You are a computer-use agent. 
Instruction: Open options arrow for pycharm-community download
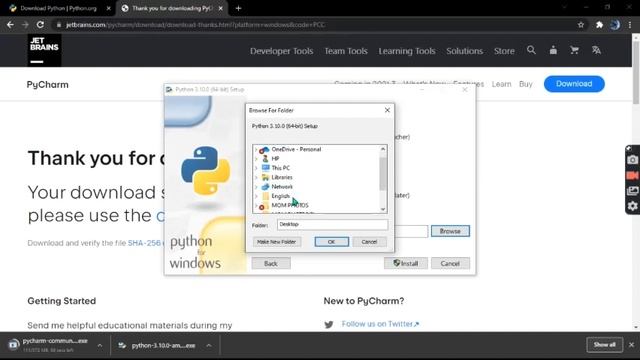point(100,345)
